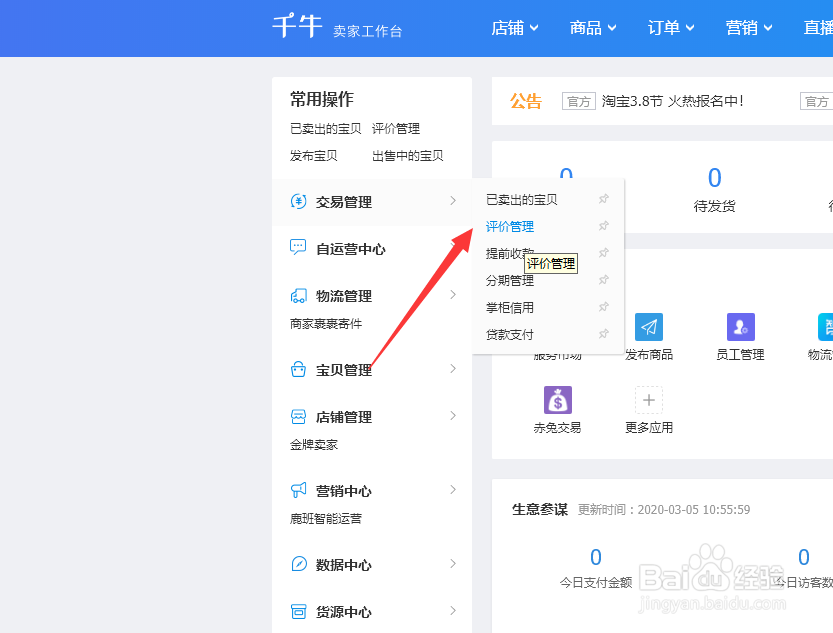Open 员工管理 employee management icon
The image size is (833, 633).
tap(740, 327)
